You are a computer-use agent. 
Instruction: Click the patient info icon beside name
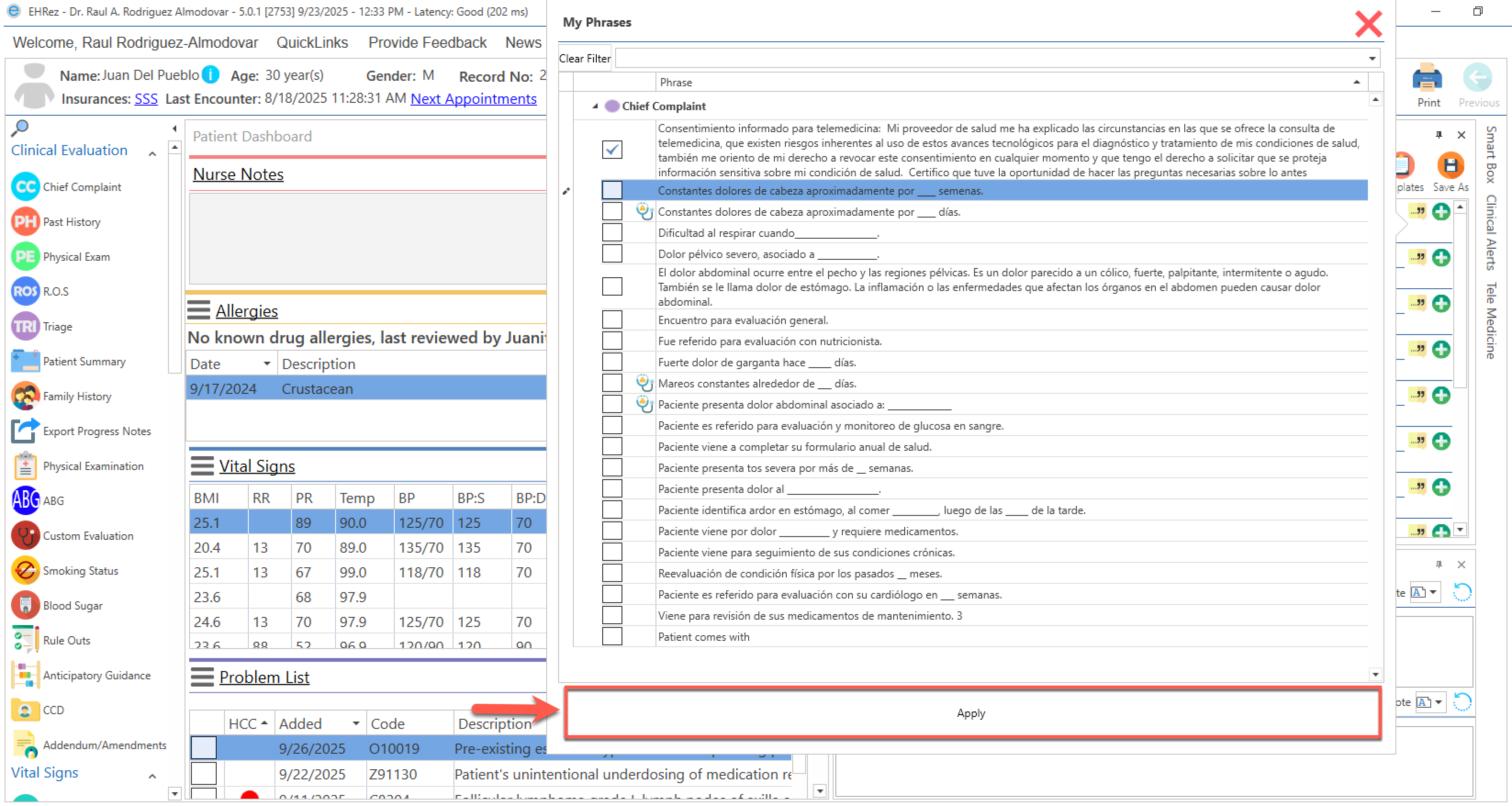[x=210, y=74]
